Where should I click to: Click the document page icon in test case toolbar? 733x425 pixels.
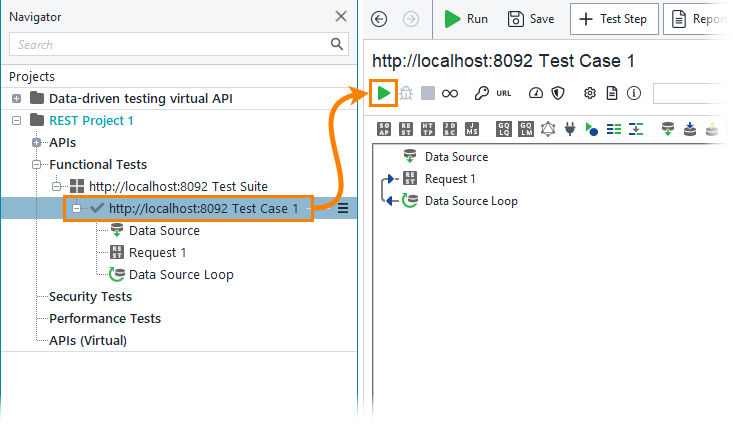[x=612, y=93]
